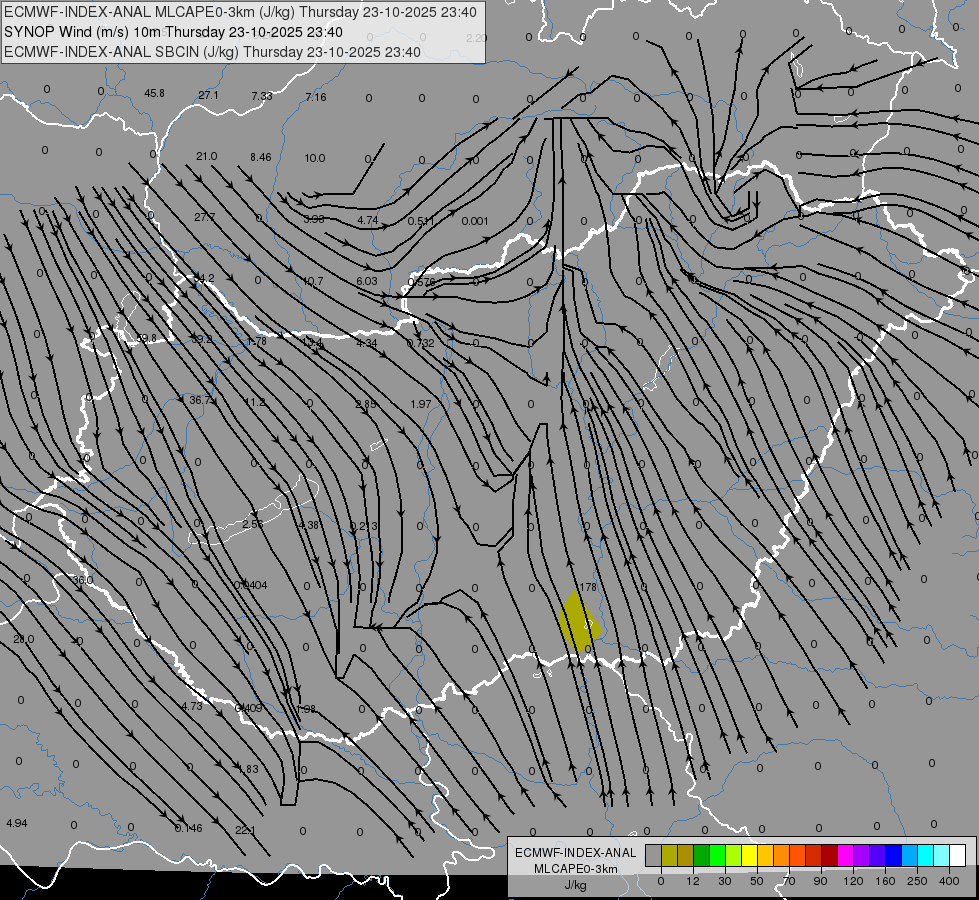Screen dimensions: 979x900
Task: Click the legend tick label '50'
Action: (x=756, y=881)
